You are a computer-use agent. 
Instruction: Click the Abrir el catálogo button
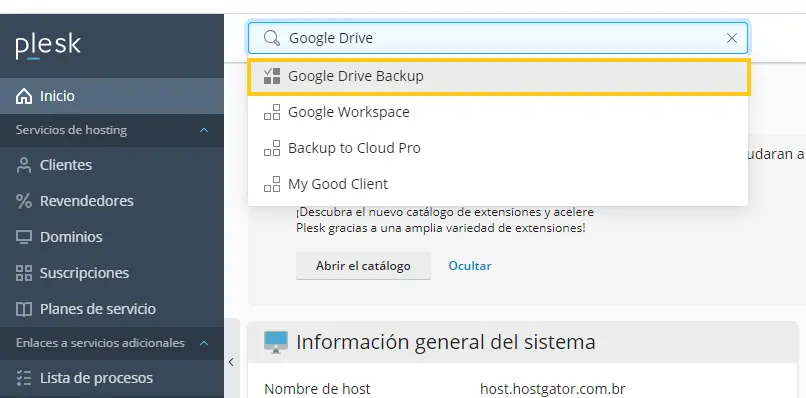click(363, 266)
